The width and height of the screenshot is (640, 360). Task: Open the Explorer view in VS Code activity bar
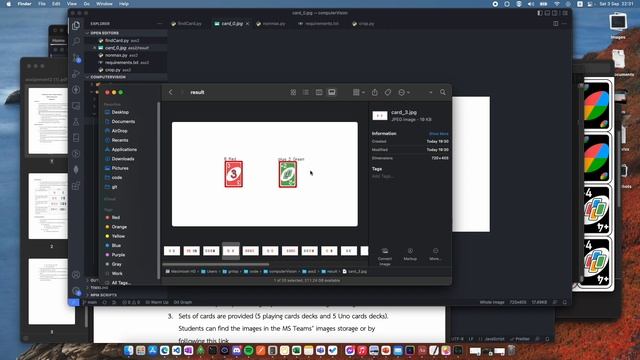point(76,25)
